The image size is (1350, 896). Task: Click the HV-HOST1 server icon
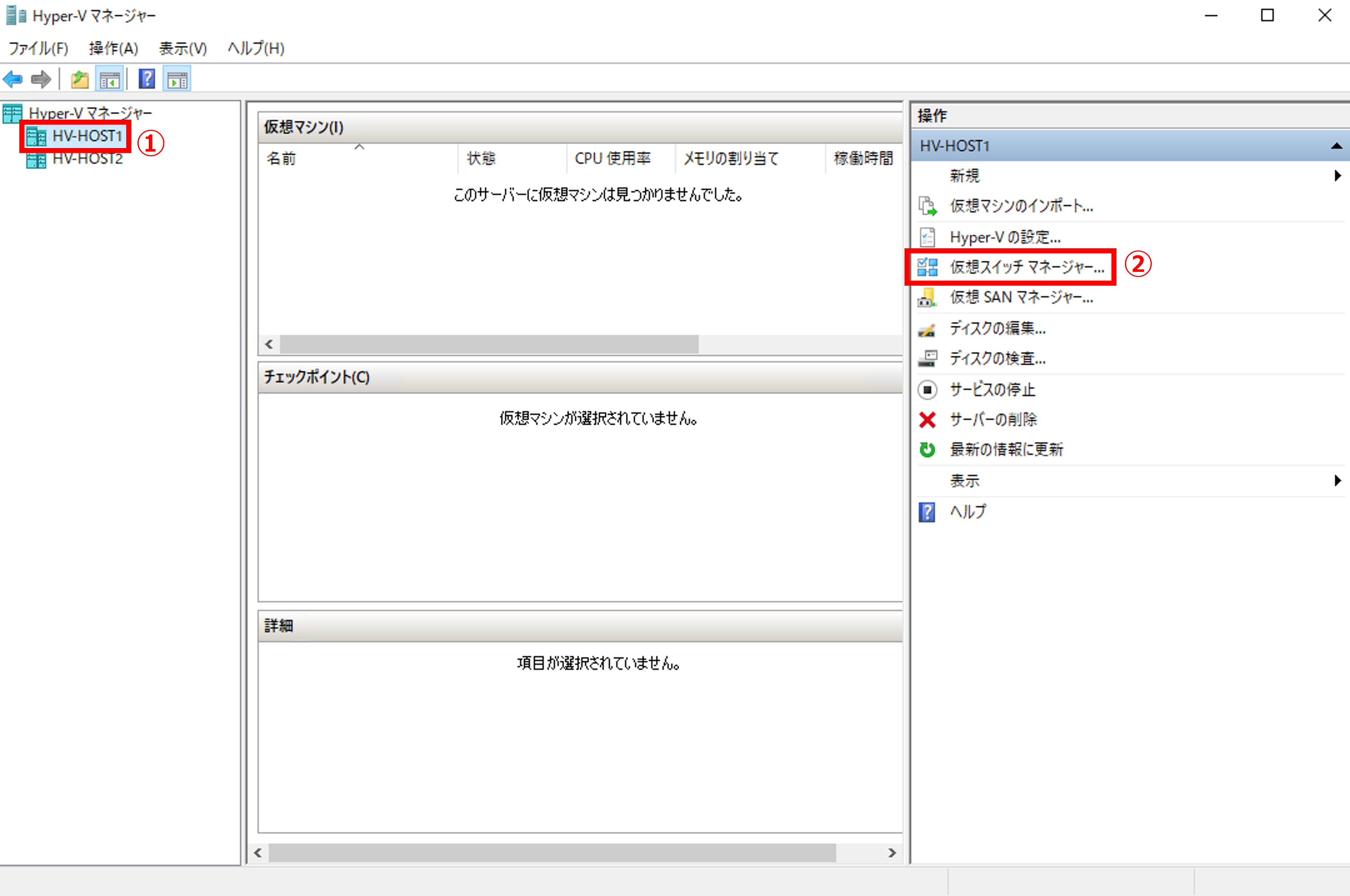click(x=37, y=137)
